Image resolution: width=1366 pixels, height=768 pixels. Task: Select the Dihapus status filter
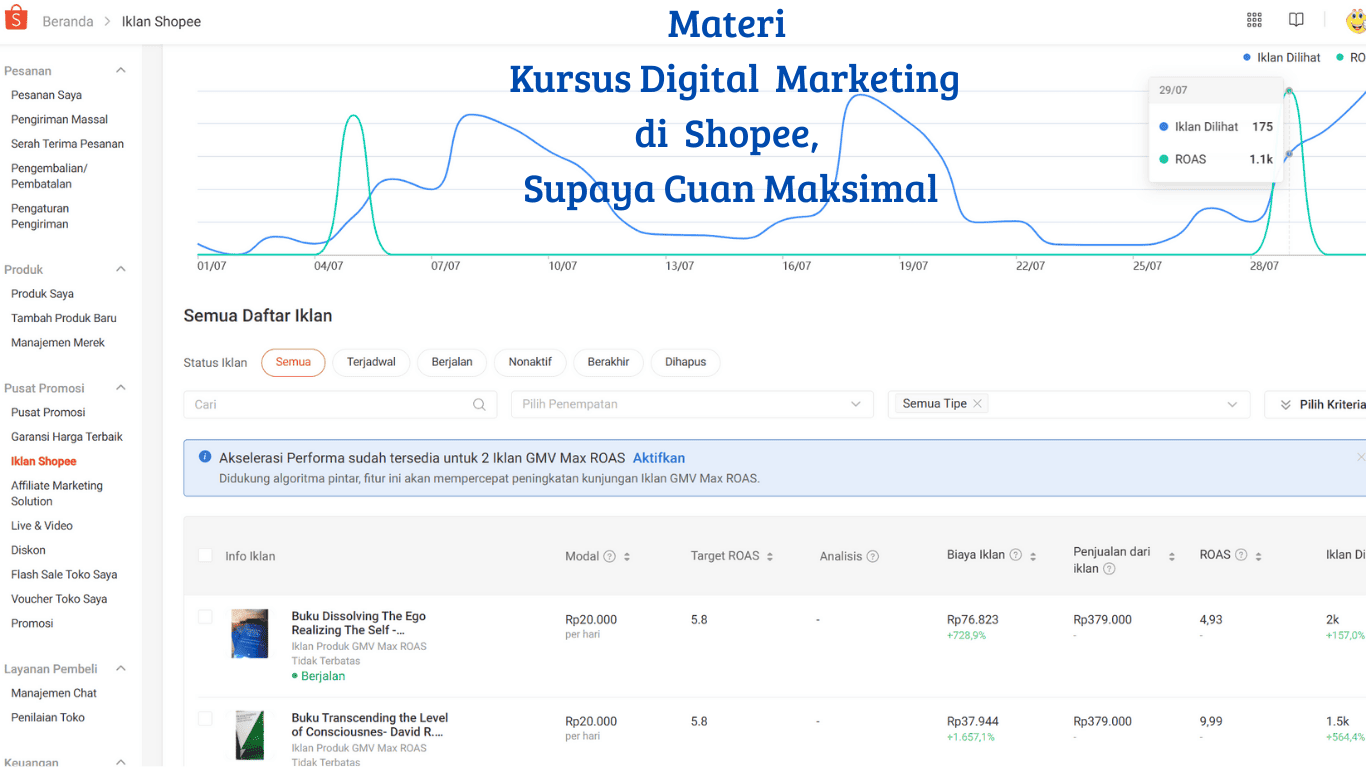tap(685, 362)
